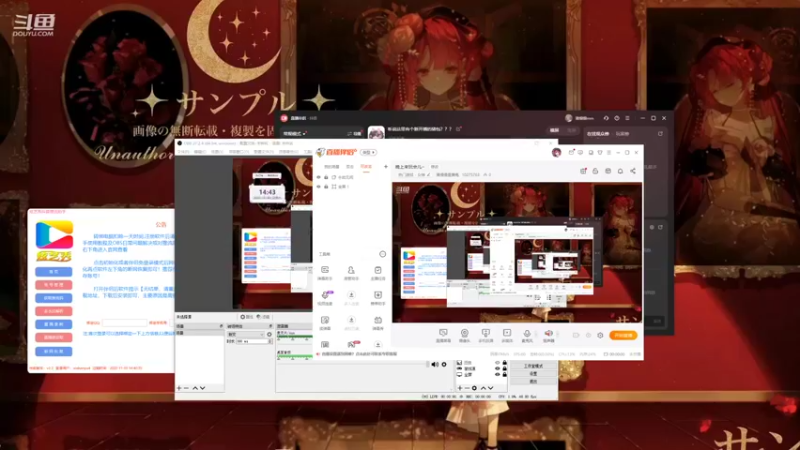The image size is (800, 450).
Task: Click the bottom blue pill button in the left helper window
Action: [x=54, y=351]
